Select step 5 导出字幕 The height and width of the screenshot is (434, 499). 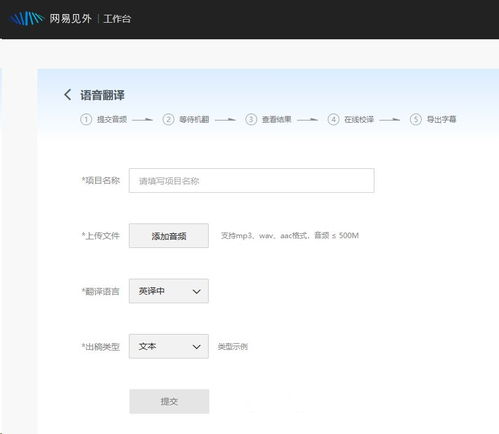click(x=433, y=119)
